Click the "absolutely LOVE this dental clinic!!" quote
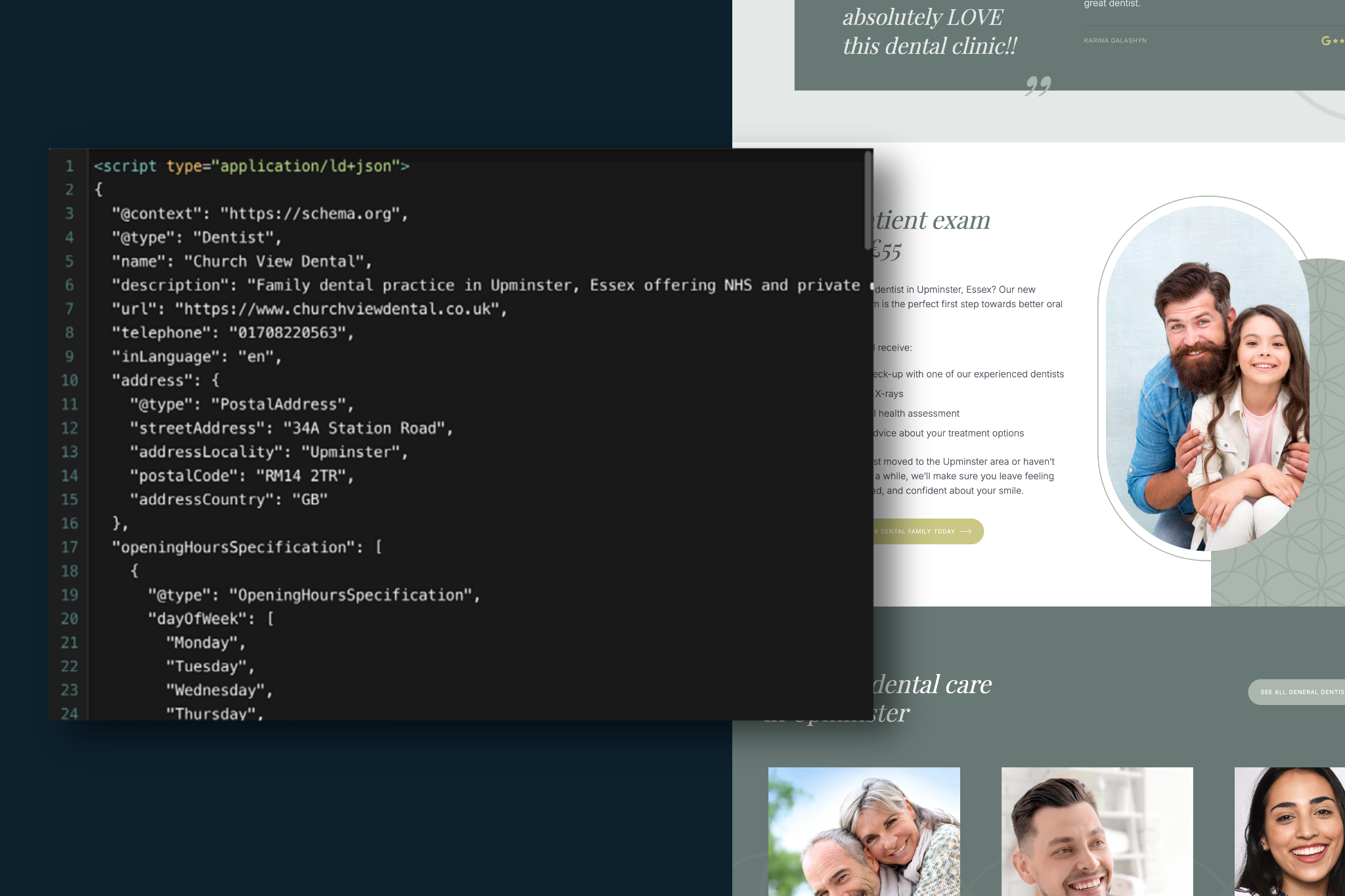Image resolution: width=1345 pixels, height=896 pixels. tap(929, 32)
